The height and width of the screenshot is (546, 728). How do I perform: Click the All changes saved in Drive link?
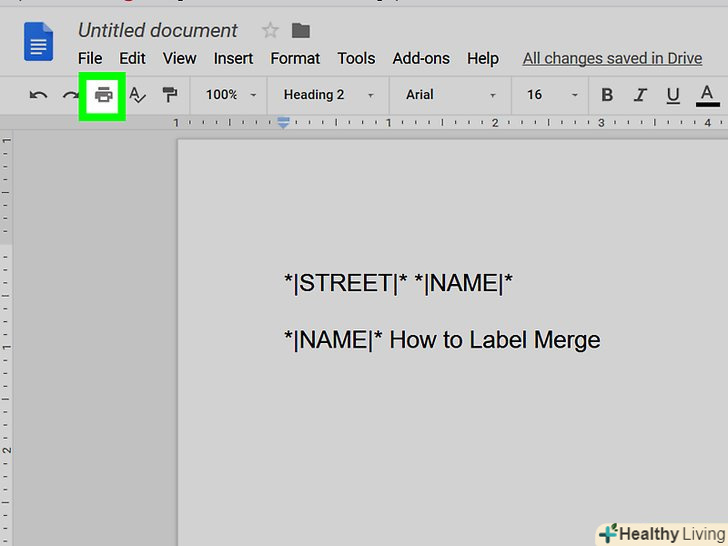click(x=612, y=59)
